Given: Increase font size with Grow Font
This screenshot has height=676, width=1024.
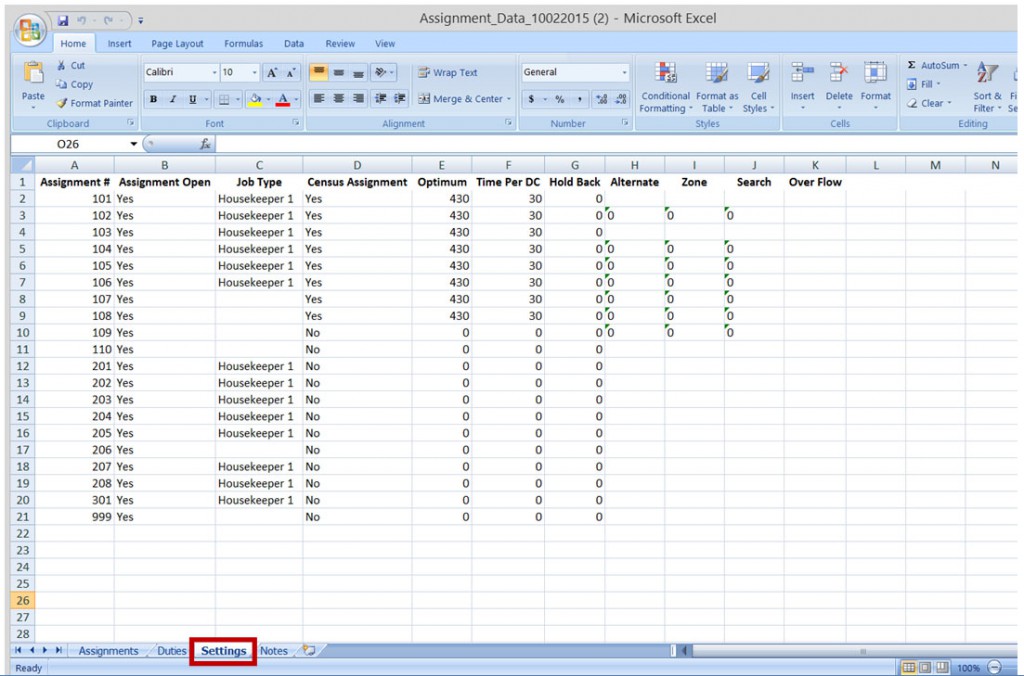Looking at the screenshot, I should (272, 72).
